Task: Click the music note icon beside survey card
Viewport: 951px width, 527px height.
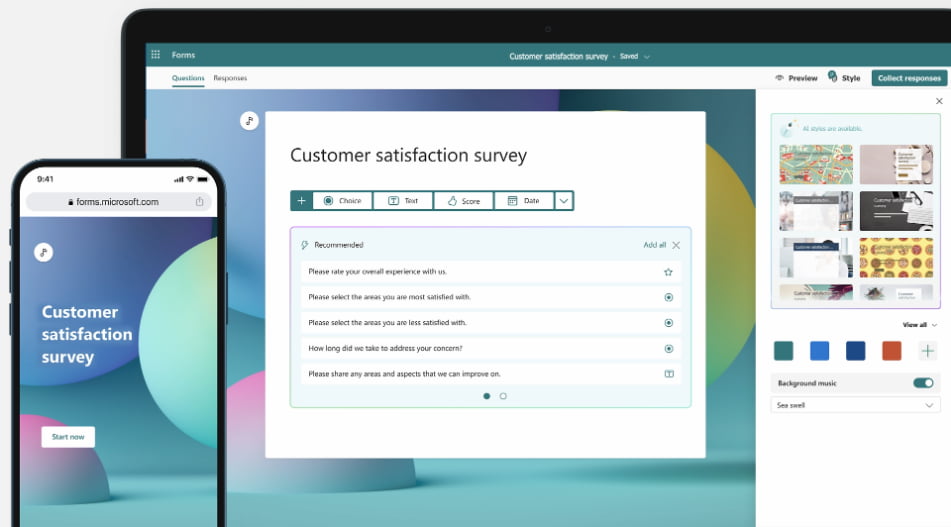Action: pyautogui.click(x=249, y=121)
